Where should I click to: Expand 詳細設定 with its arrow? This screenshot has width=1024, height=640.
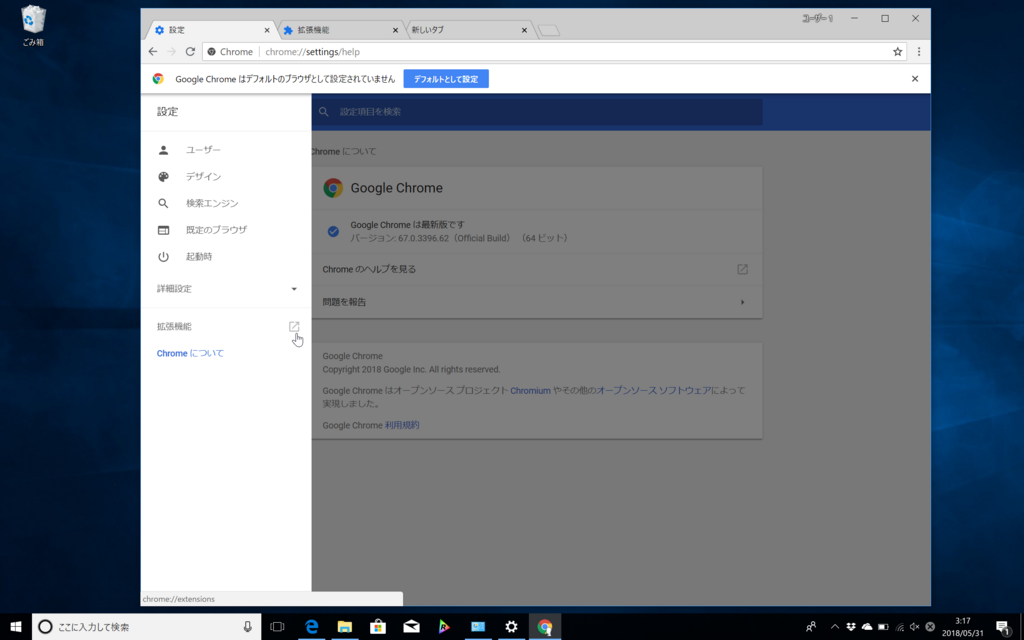point(294,289)
